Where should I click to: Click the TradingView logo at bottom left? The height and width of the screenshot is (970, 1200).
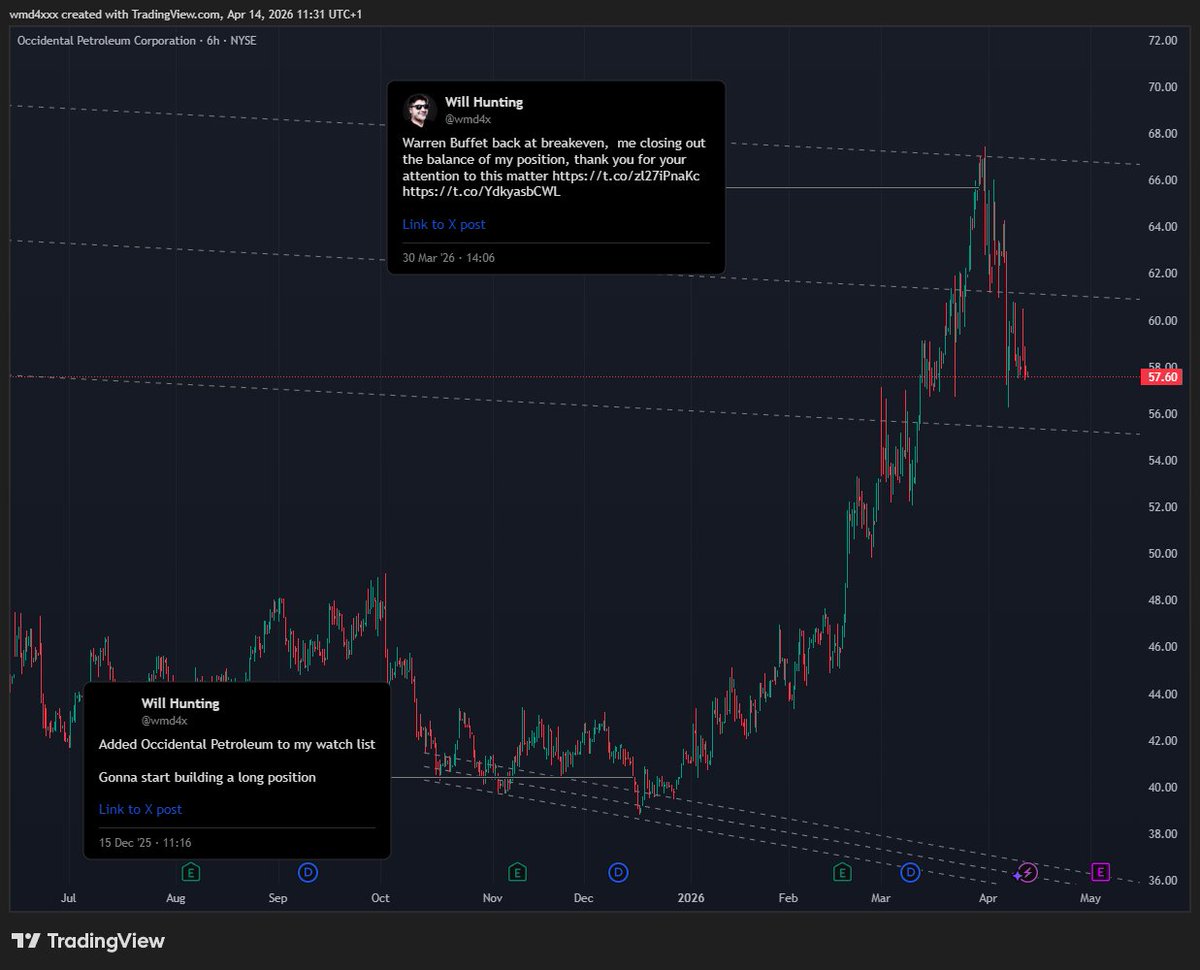[x=88, y=941]
